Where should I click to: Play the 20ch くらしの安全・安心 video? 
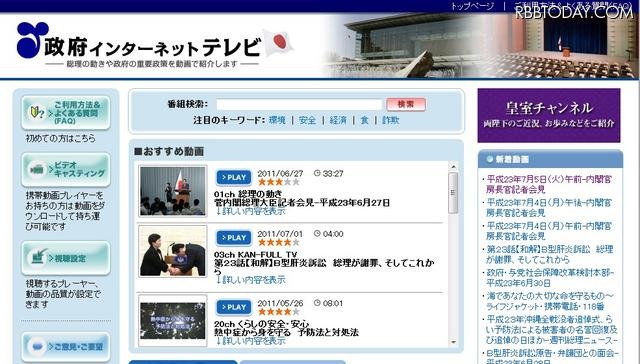[234, 307]
